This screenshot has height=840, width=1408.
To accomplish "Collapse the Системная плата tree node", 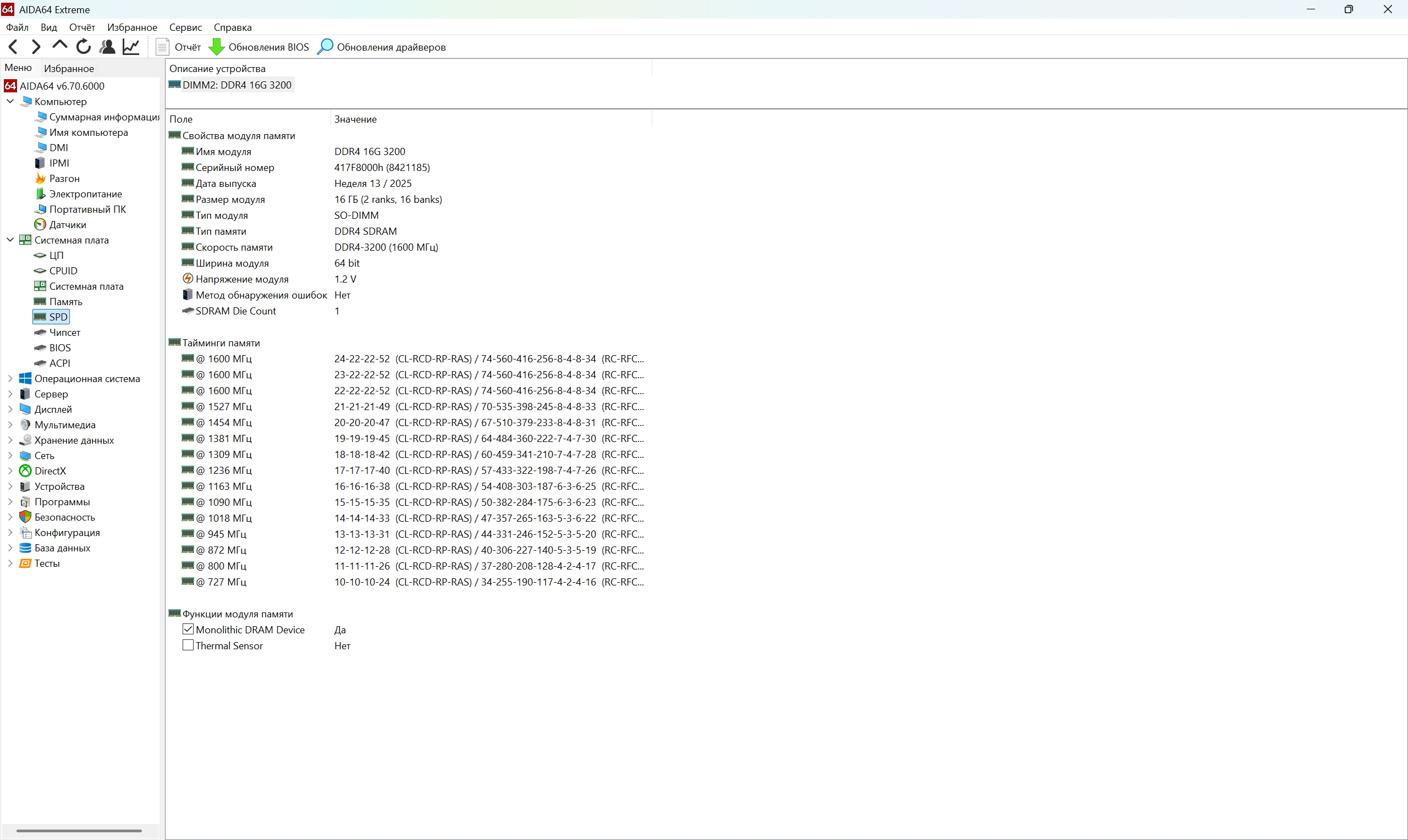I will tap(10, 240).
